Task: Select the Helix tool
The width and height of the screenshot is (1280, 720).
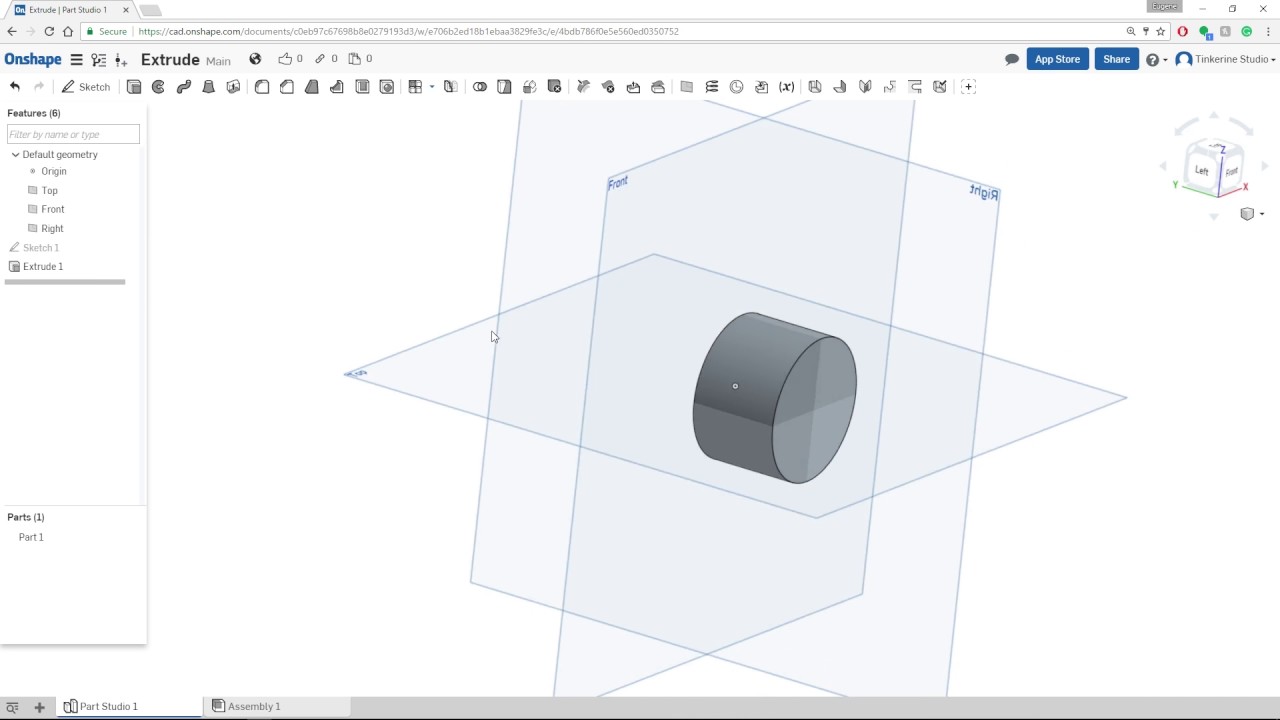Action: coord(712,87)
